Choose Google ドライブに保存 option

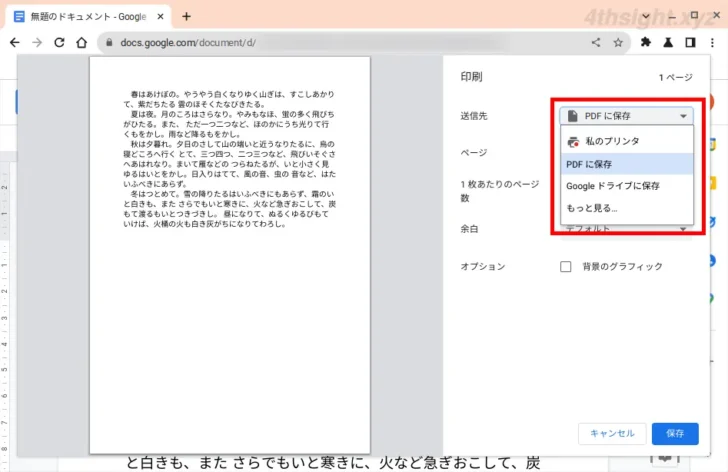click(627, 186)
